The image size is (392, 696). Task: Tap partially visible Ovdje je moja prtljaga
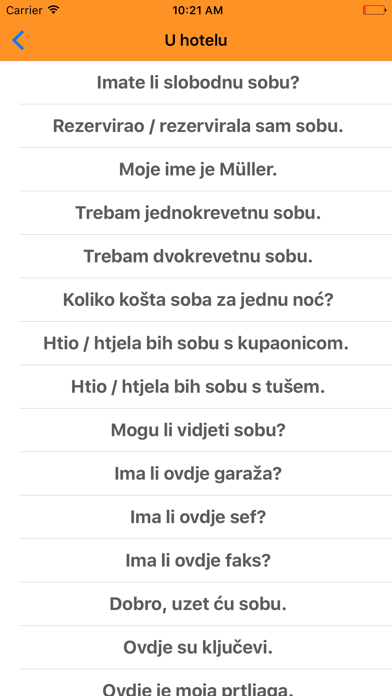coord(196,684)
